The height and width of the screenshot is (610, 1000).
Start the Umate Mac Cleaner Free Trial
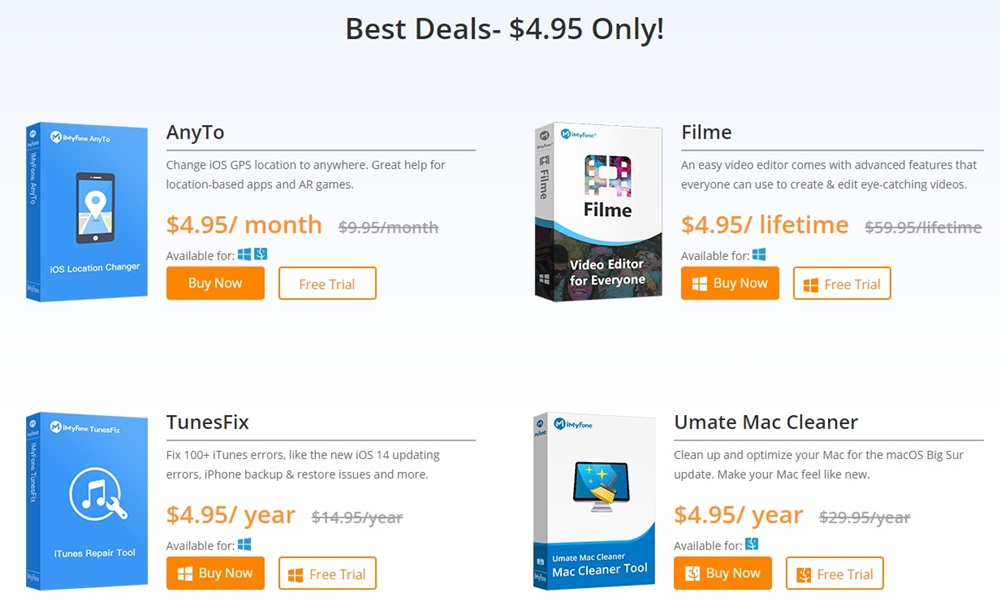click(x=834, y=574)
